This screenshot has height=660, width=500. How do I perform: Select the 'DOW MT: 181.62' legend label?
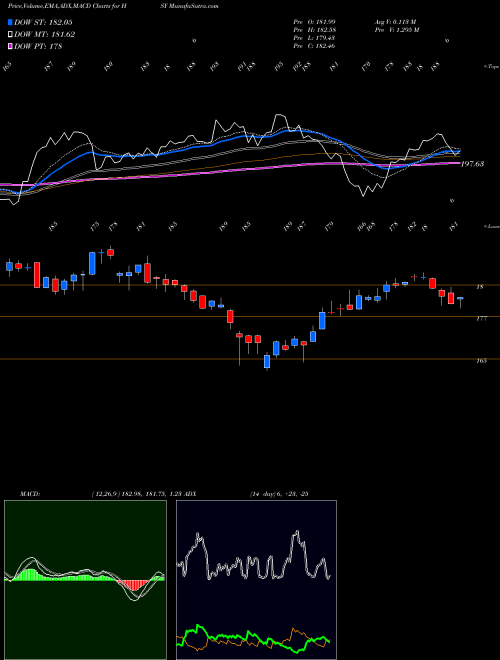44,34
